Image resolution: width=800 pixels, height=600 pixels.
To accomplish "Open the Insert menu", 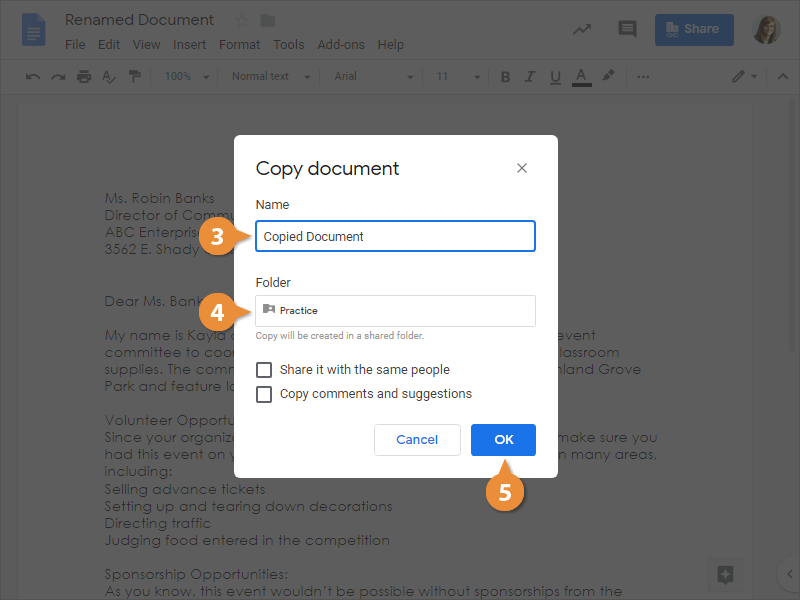I will point(189,45).
